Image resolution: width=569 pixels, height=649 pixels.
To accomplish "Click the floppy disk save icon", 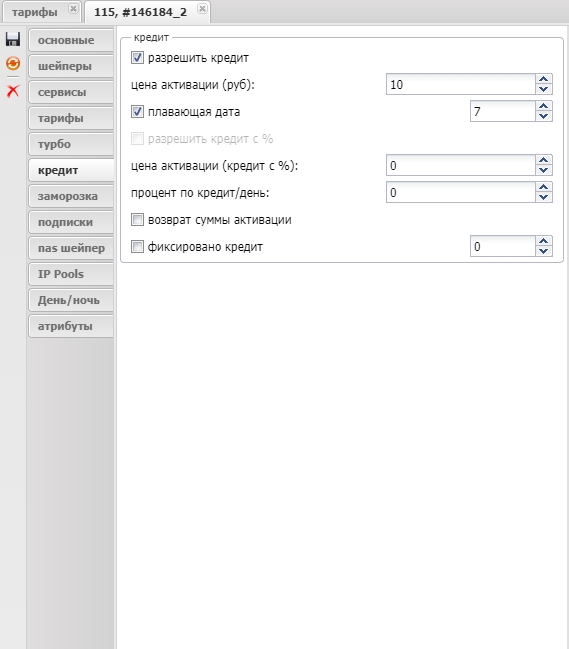I will (x=13, y=39).
